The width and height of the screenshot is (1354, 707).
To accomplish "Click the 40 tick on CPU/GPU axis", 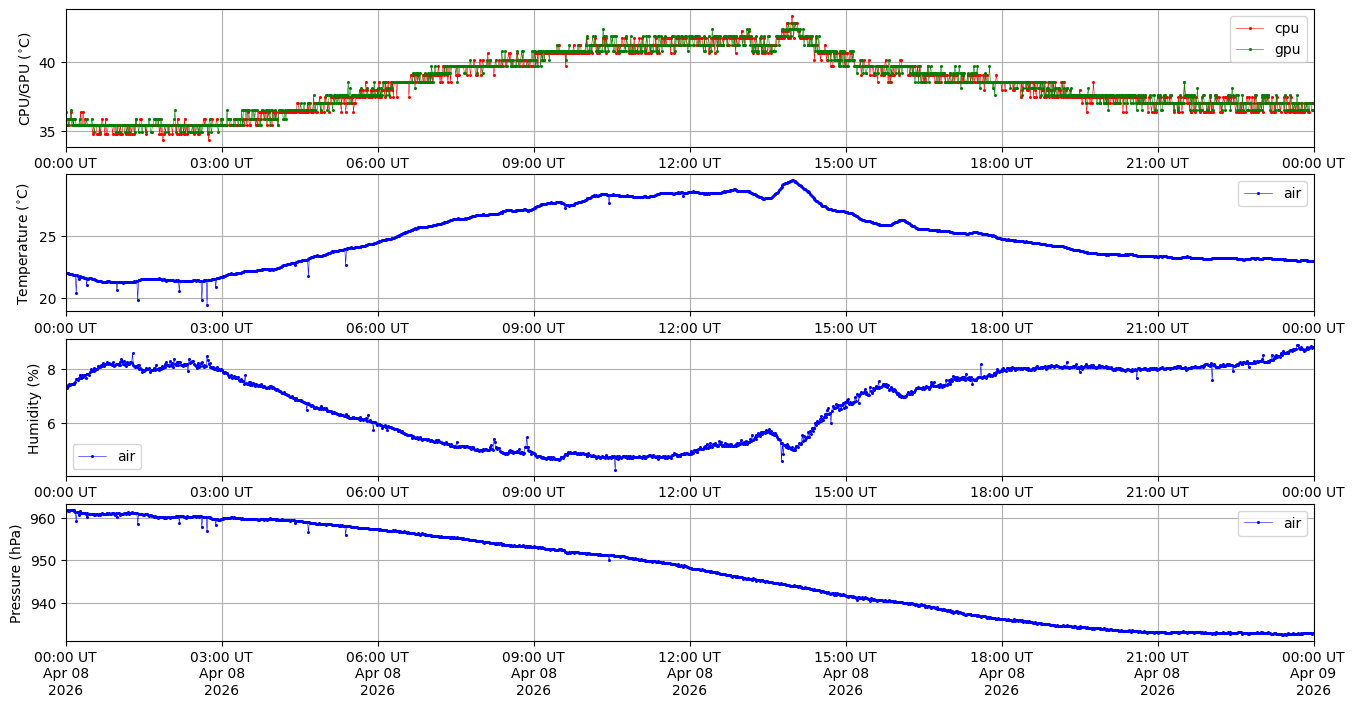I will [49, 62].
